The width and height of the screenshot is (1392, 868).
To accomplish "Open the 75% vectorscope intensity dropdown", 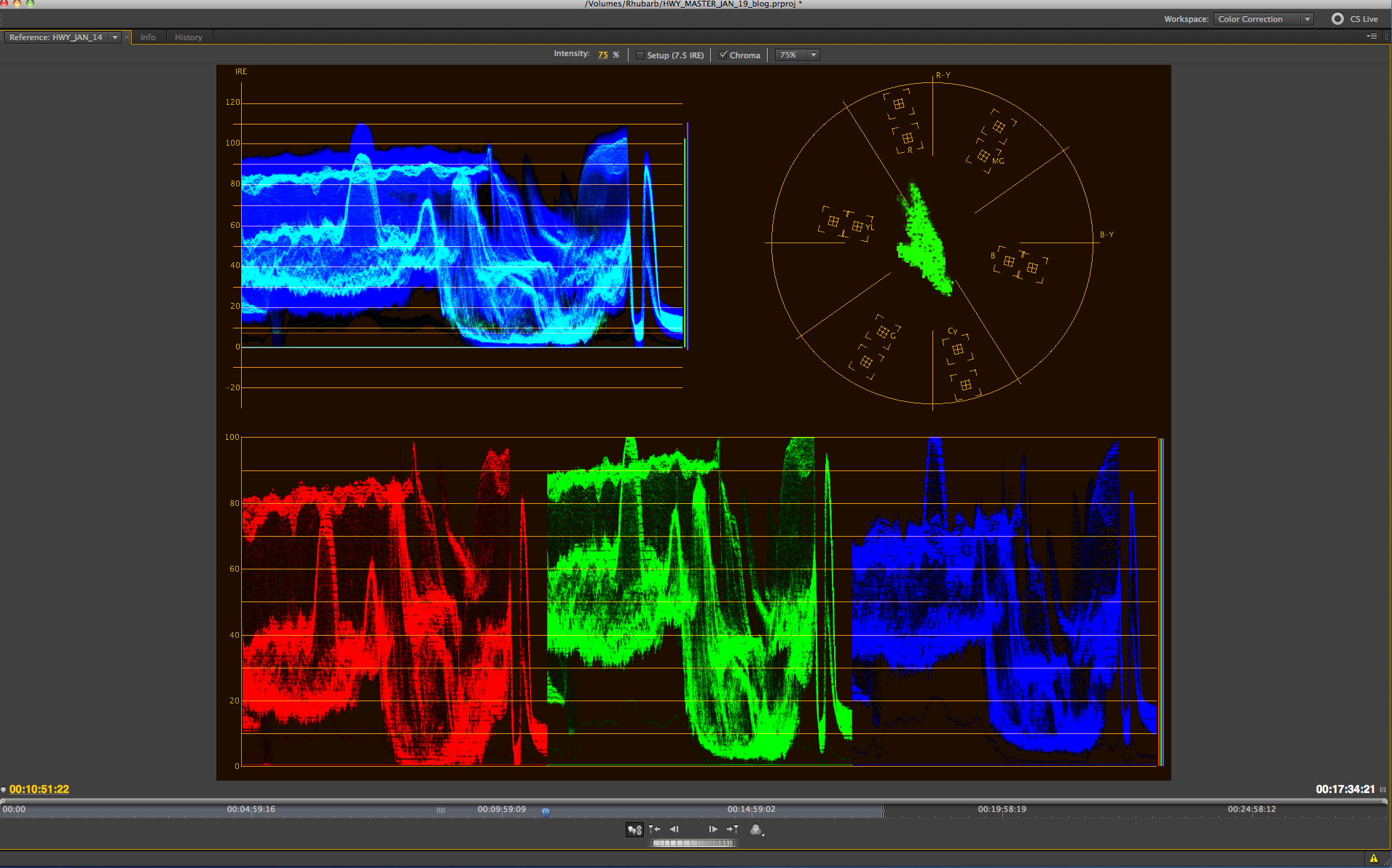I will click(798, 55).
